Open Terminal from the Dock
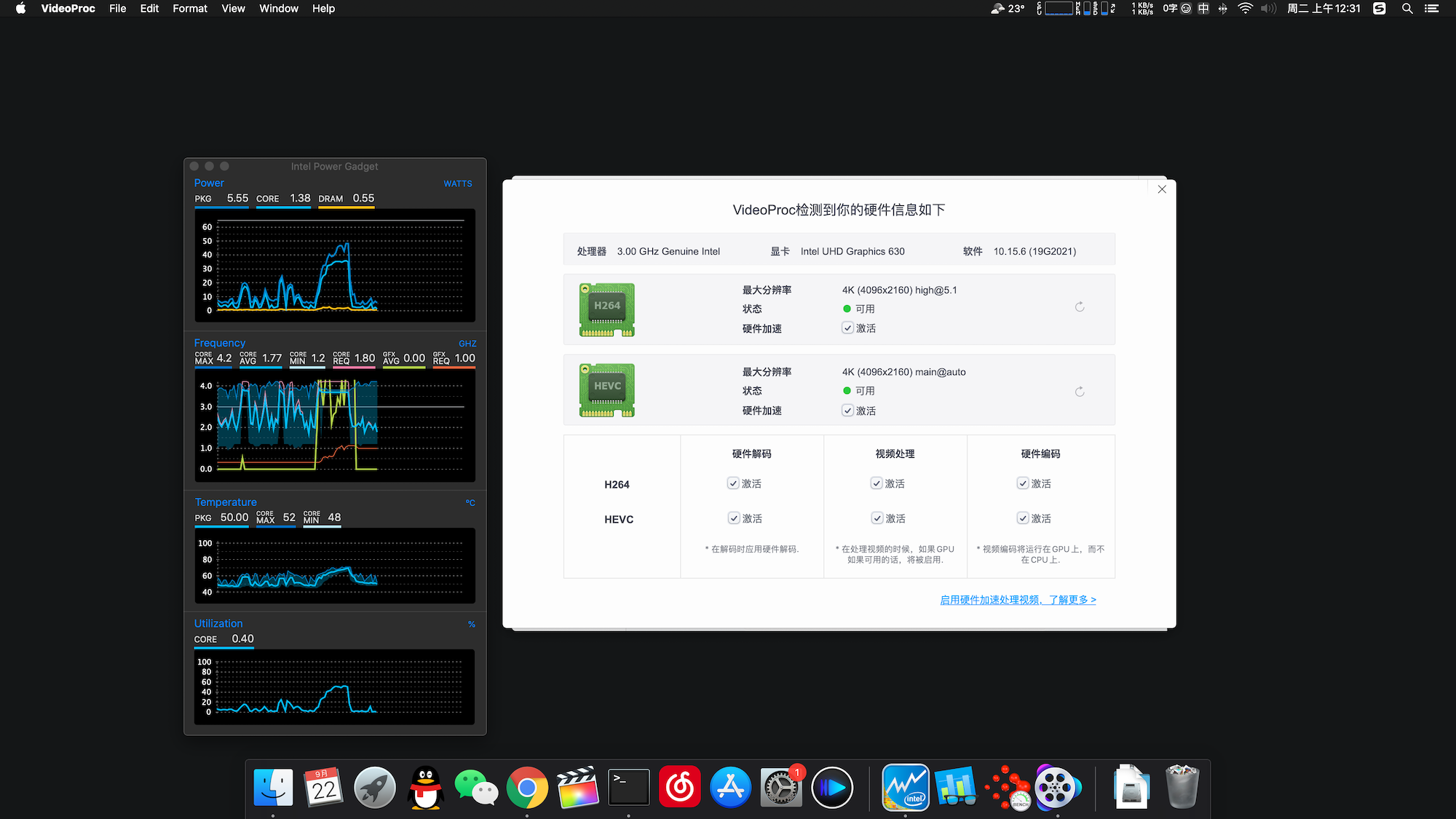The width and height of the screenshot is (1456, 819). click(628, 788)
